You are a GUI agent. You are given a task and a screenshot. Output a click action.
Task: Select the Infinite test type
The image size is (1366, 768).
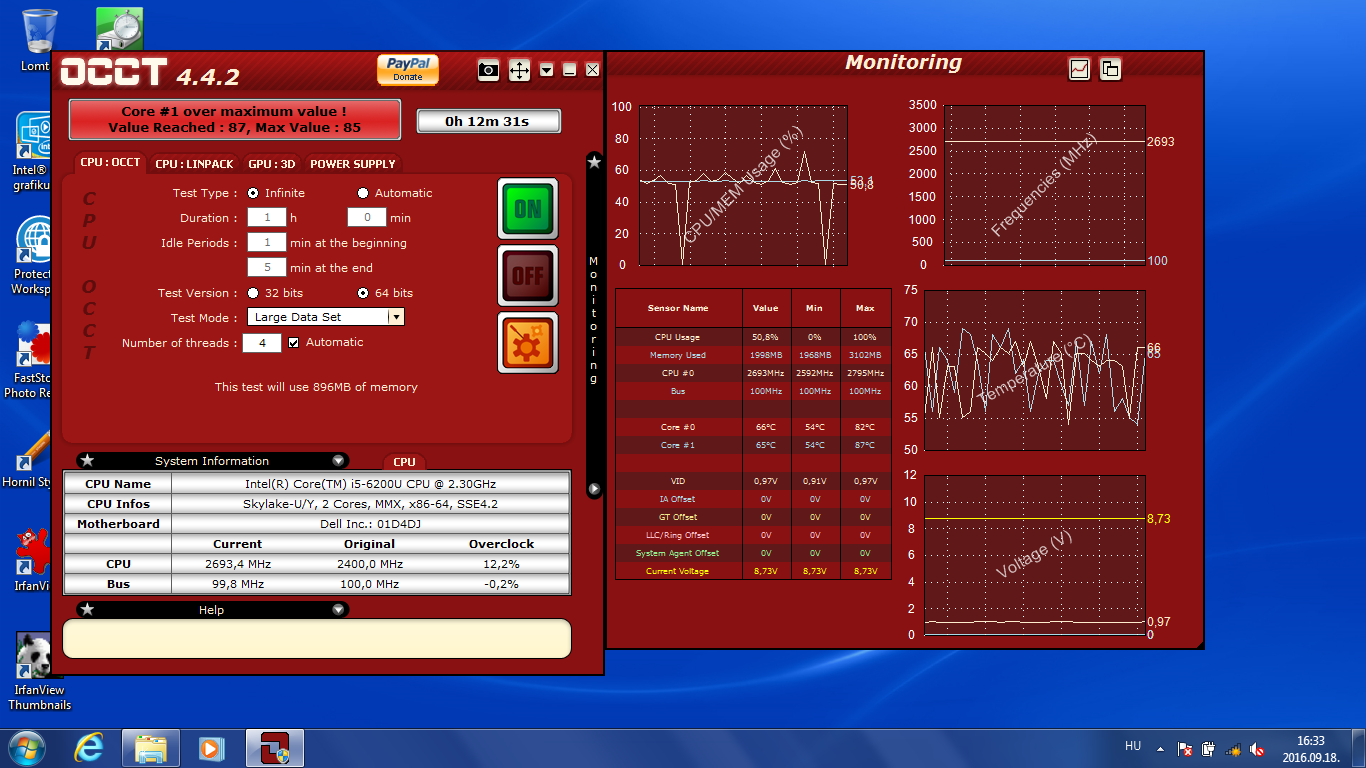coord(253,193)
